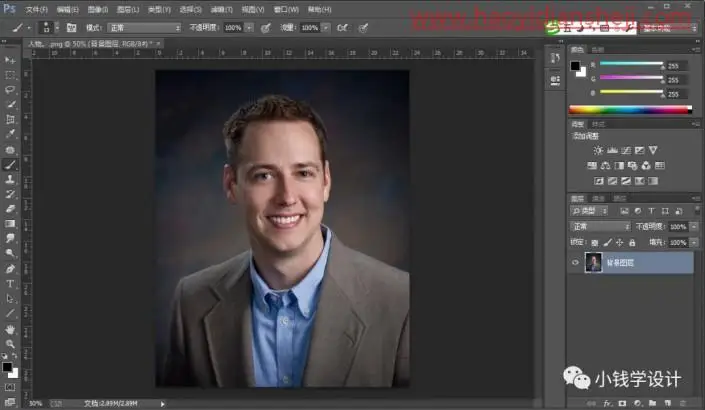Toggle type layer filter T icon
The width and height of the screenshot is (705, 410).
coord(651,211)
